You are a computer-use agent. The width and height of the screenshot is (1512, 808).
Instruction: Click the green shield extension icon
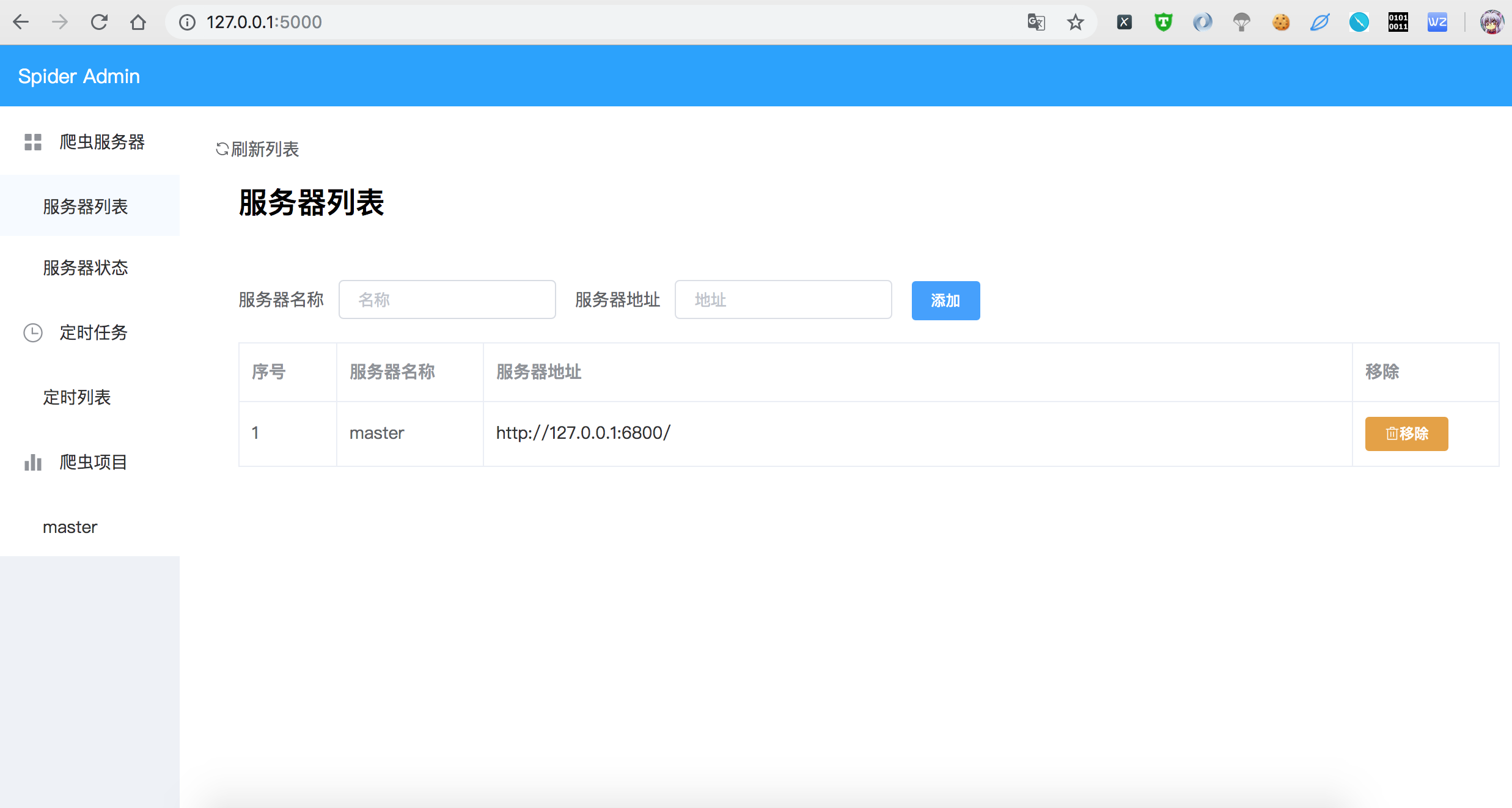pos(1163,23)
